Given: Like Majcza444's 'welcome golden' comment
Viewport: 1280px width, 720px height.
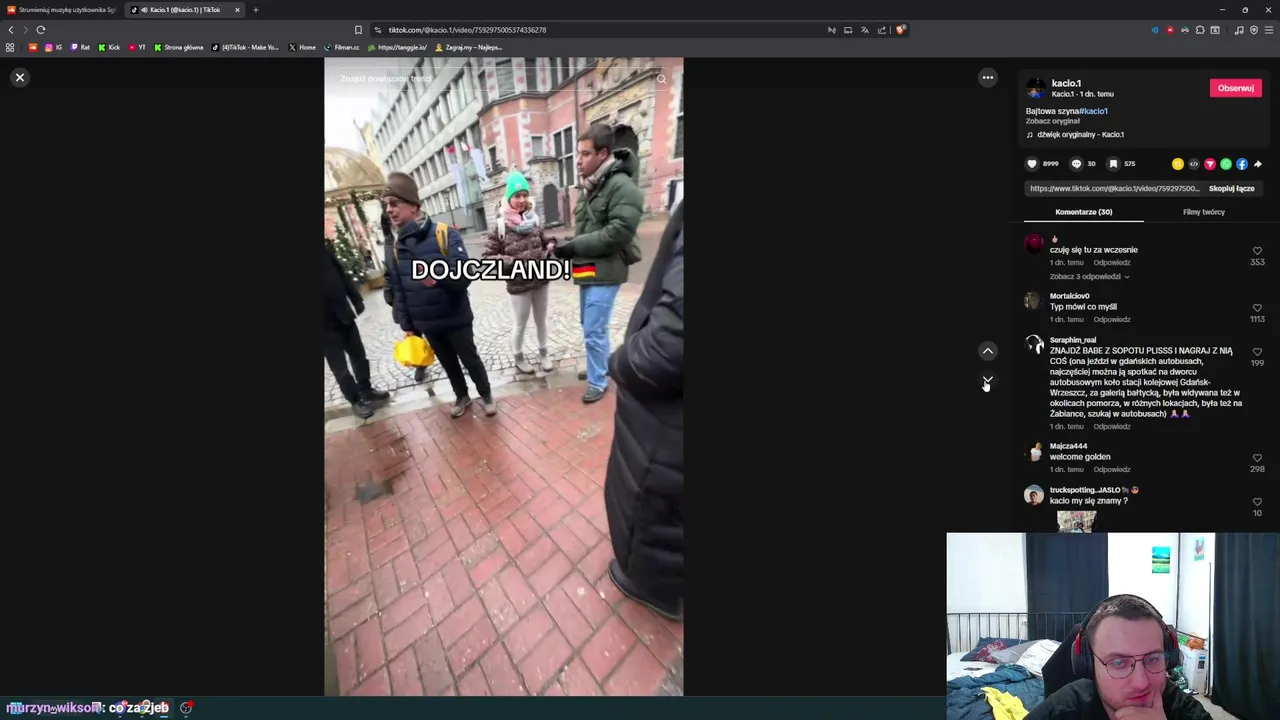Looking at the screenshot, I should pyautogui.click(x=1257, y=458).
